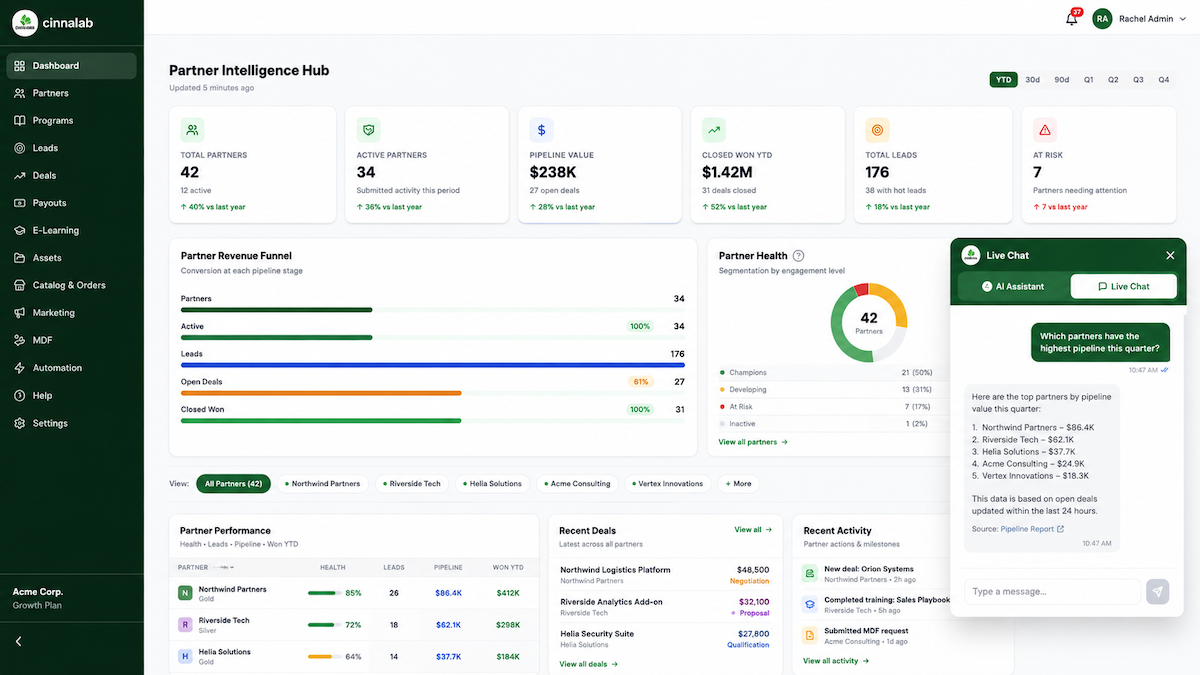
Task: Open the Rachel Admin profile menu
Action: click(1133, 19)
